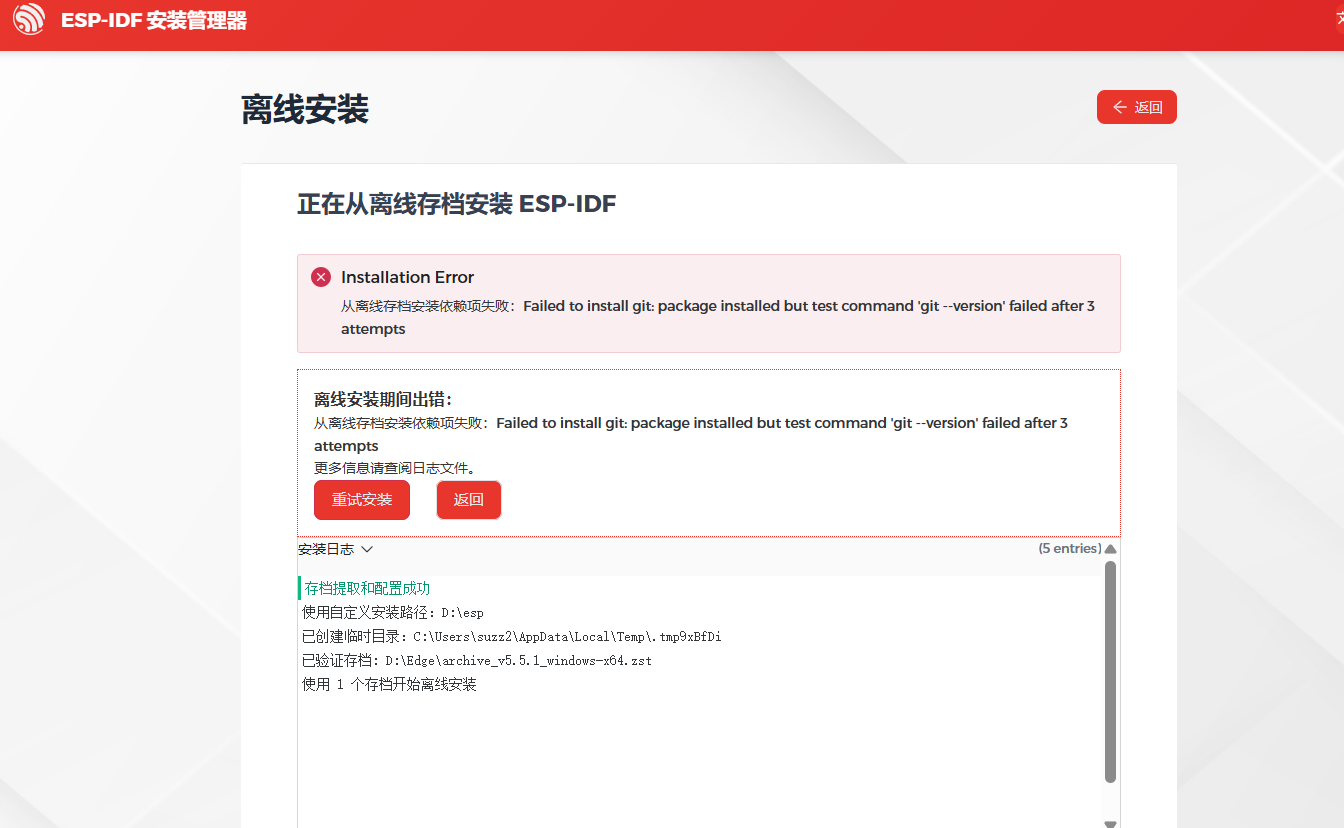Click the 重试安装 retry button
This screenshot has height=828, width=1344.
362,500
